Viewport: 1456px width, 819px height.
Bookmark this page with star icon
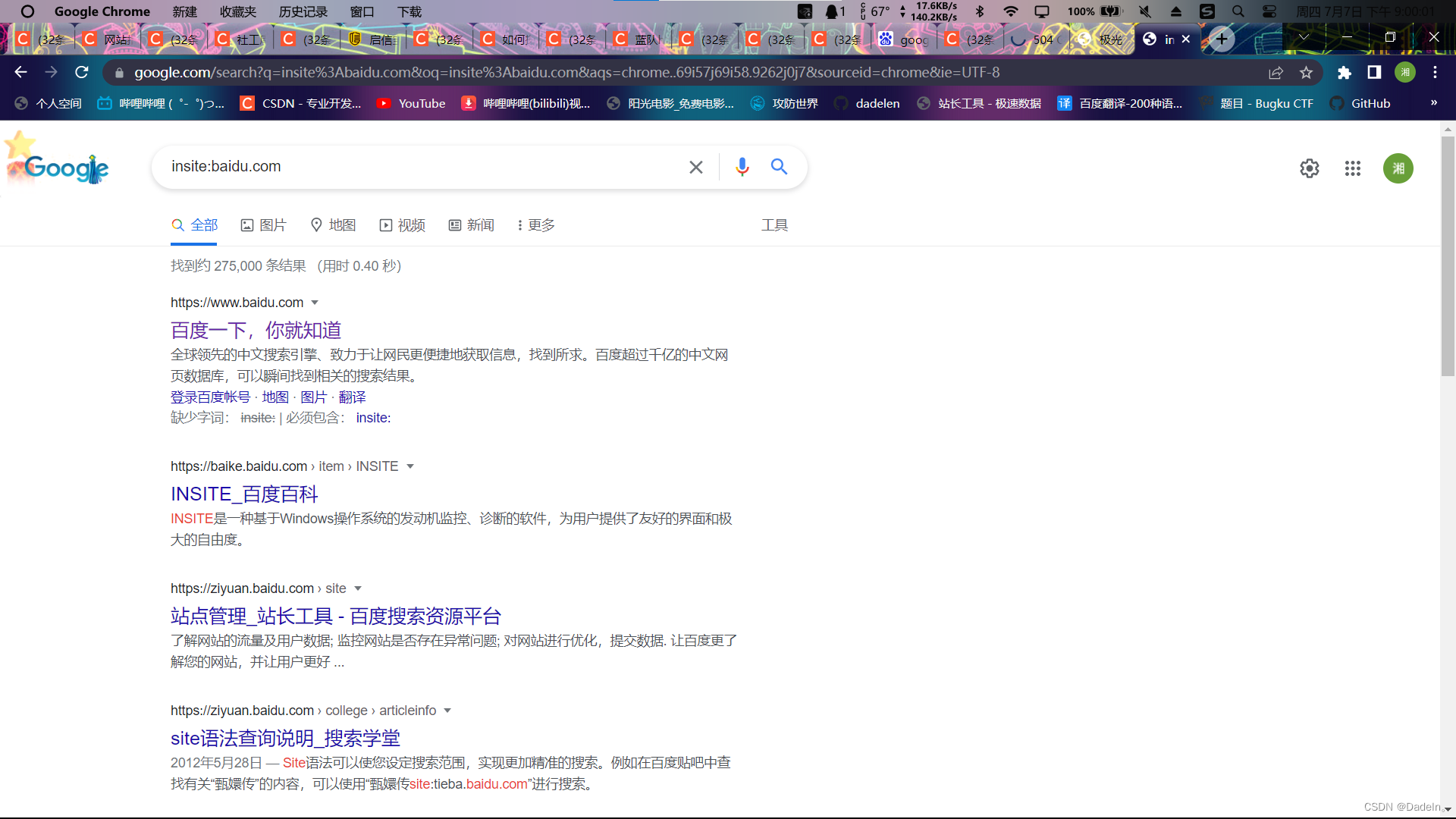tap(1306, 73)
